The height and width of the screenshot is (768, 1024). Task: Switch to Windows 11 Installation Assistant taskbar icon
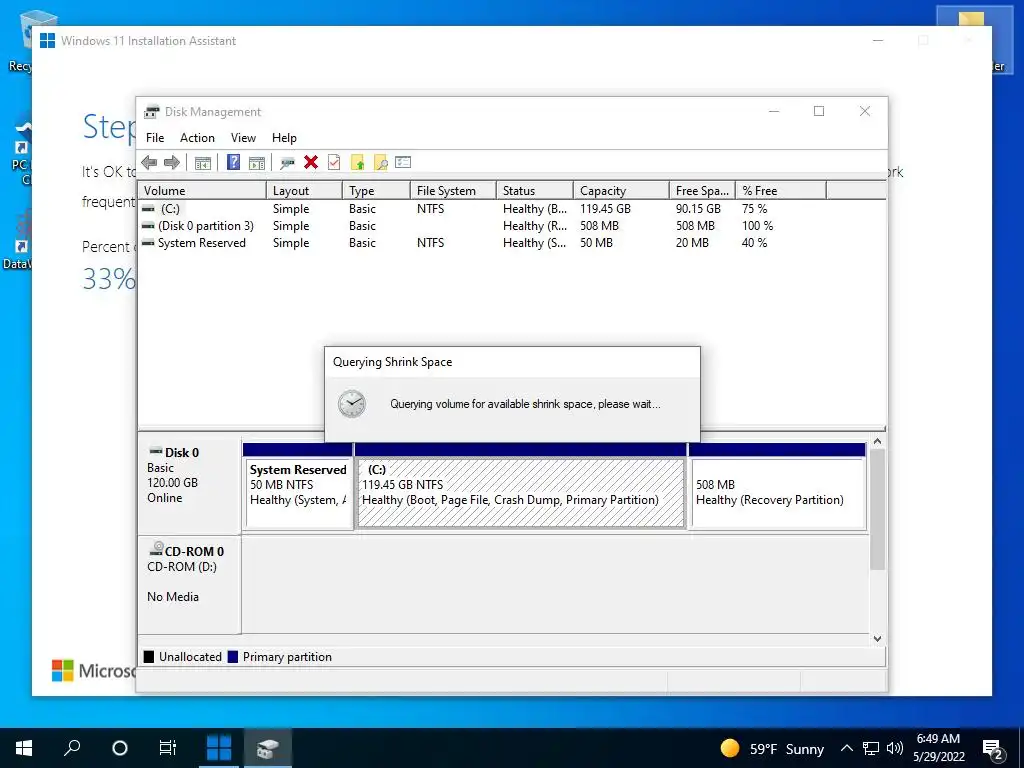tap(219, 748)
